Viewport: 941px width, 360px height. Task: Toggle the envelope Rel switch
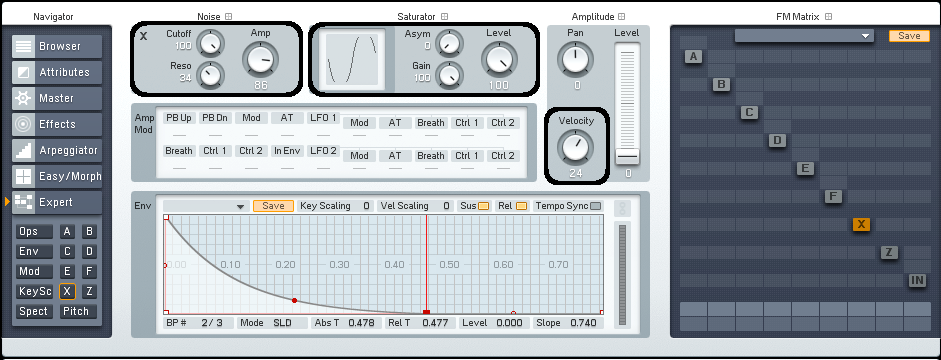(x=522, y=206)
